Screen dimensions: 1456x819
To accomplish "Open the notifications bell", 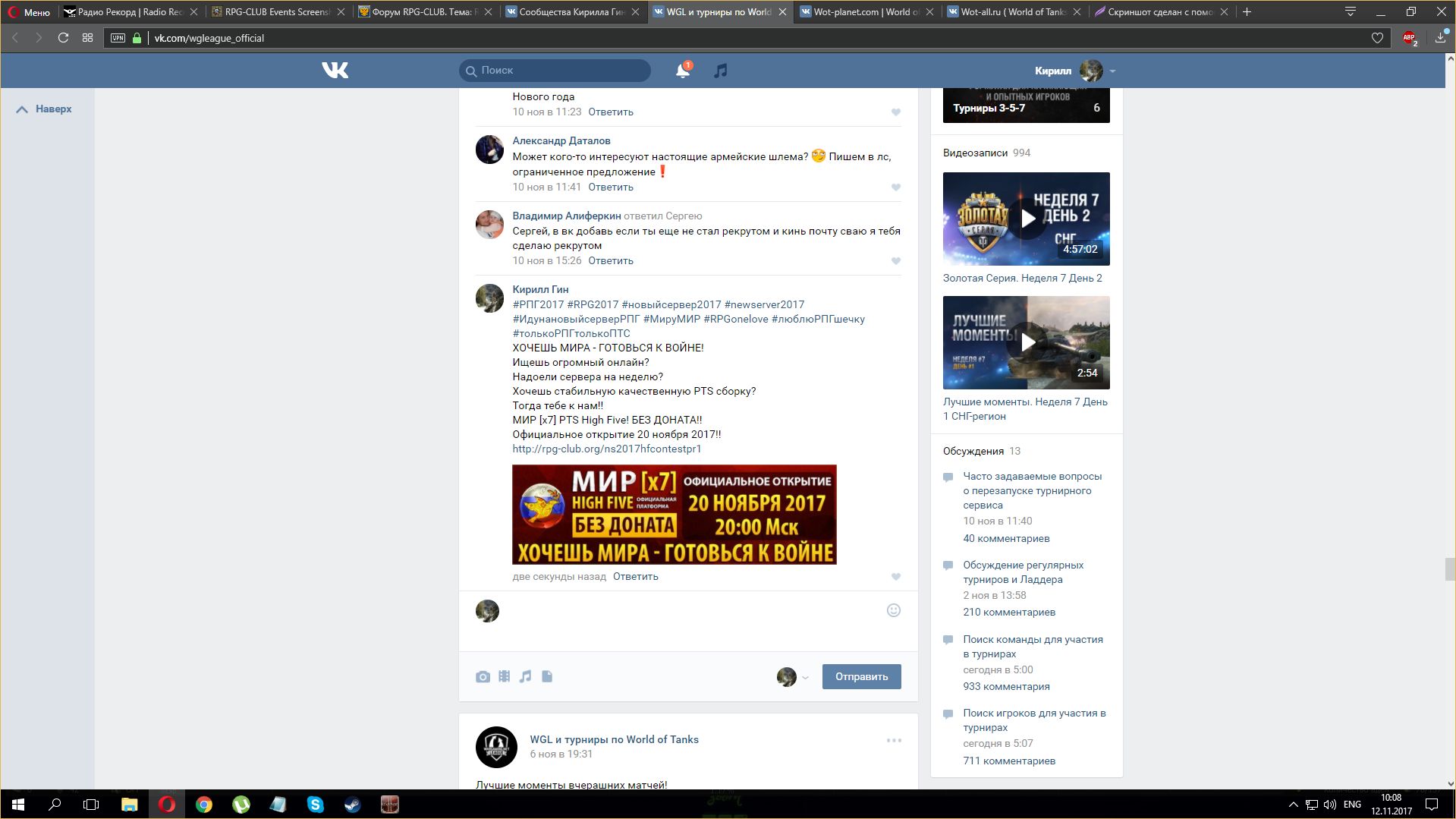I will click(x=683, y=71).
